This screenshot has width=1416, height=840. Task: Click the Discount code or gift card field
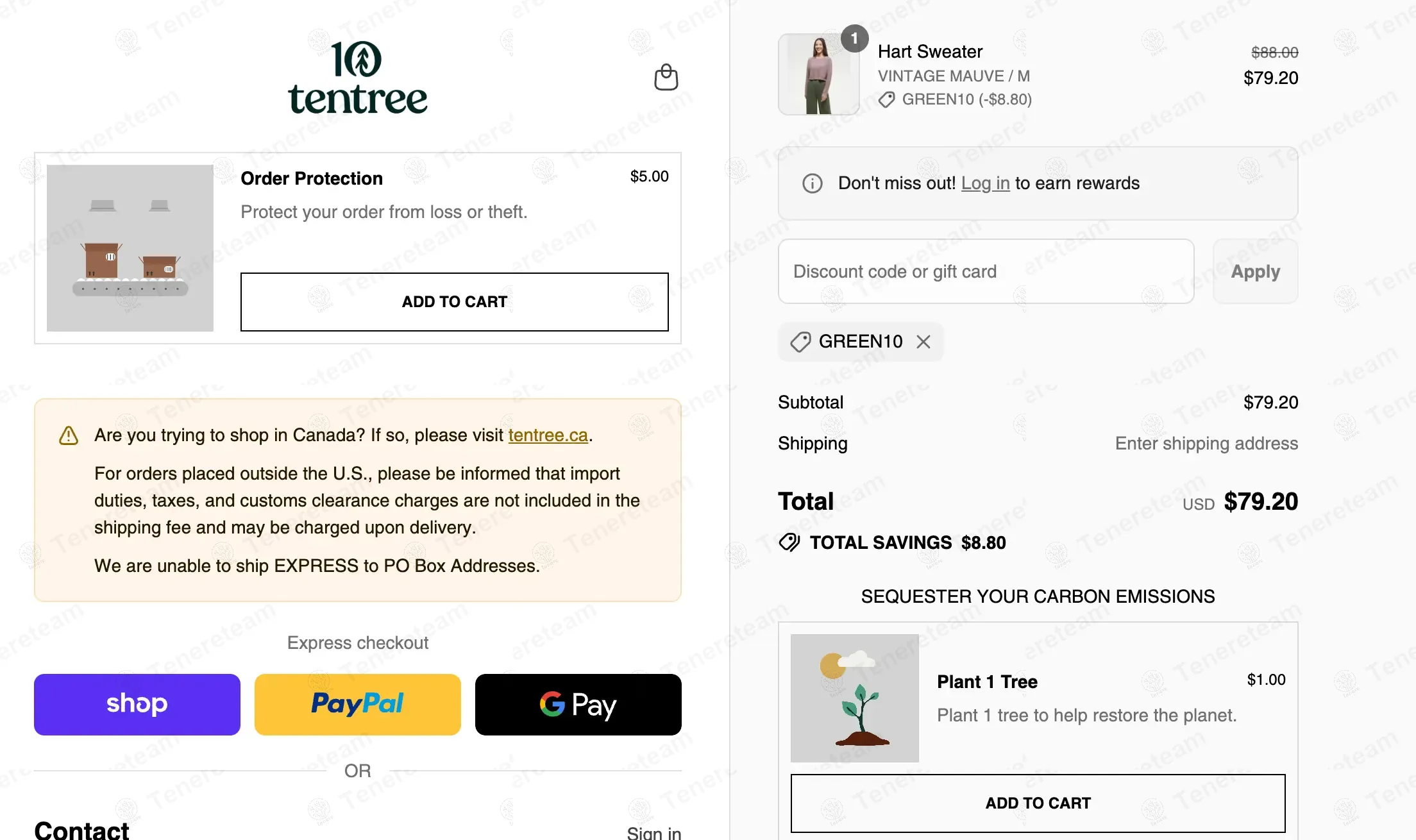[986, 271]
